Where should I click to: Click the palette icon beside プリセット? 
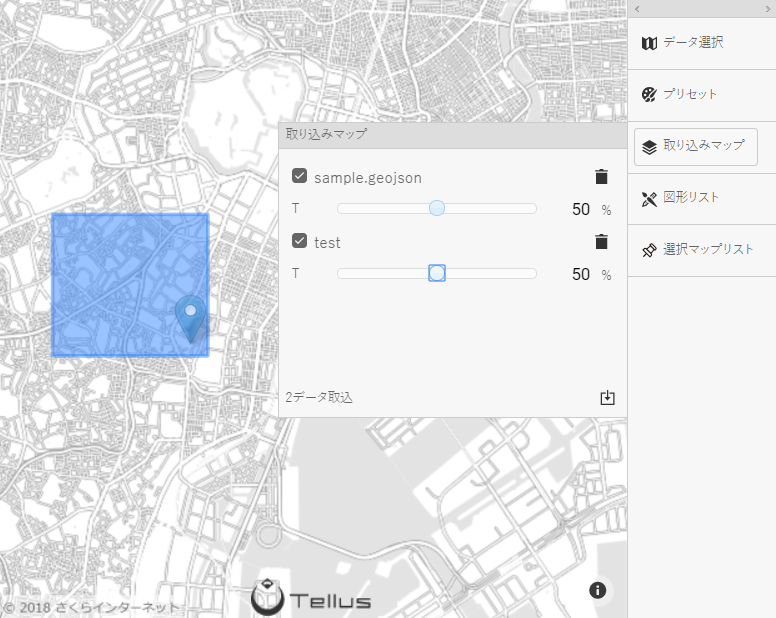649,94
